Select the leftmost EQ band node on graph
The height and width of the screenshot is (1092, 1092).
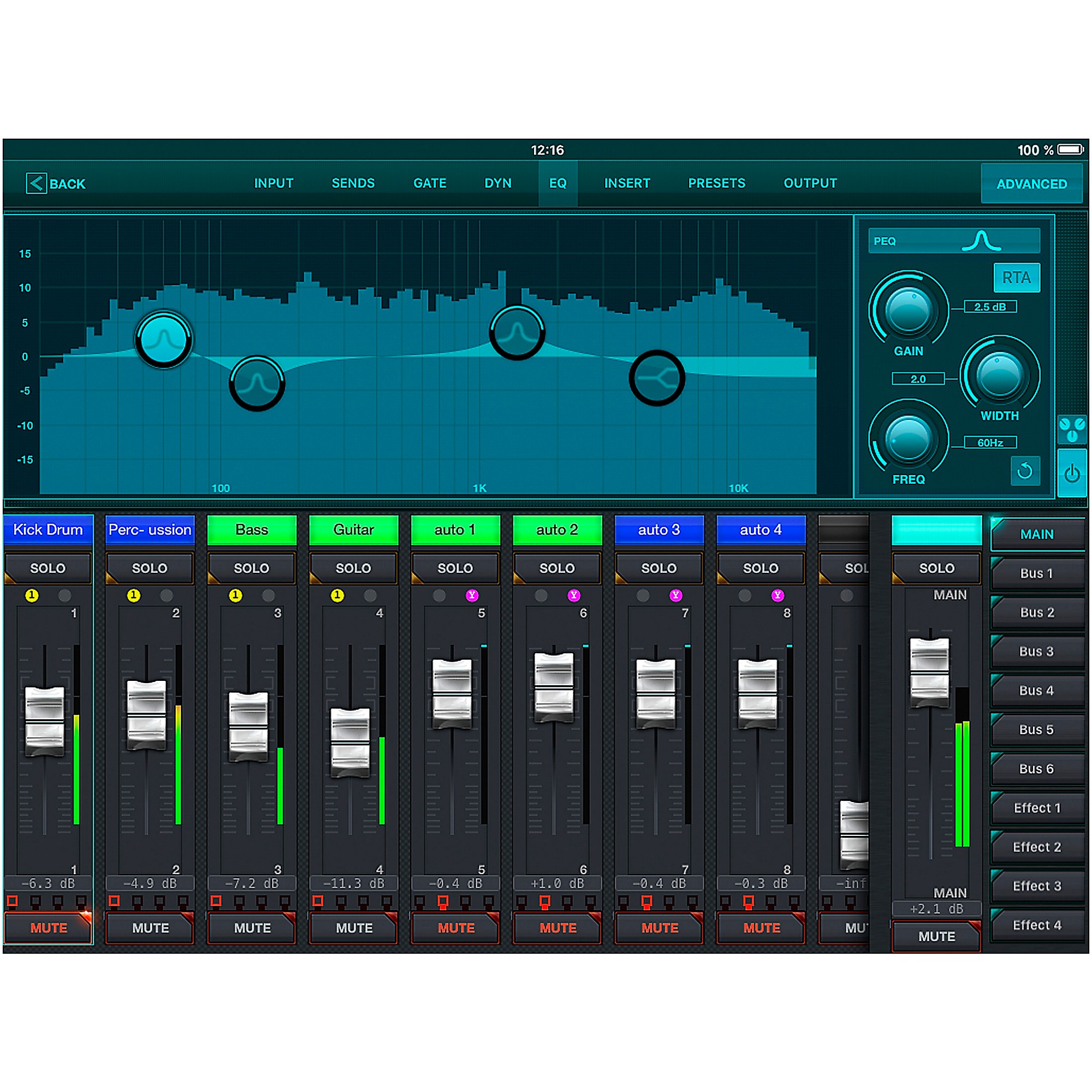pos(164,339)
